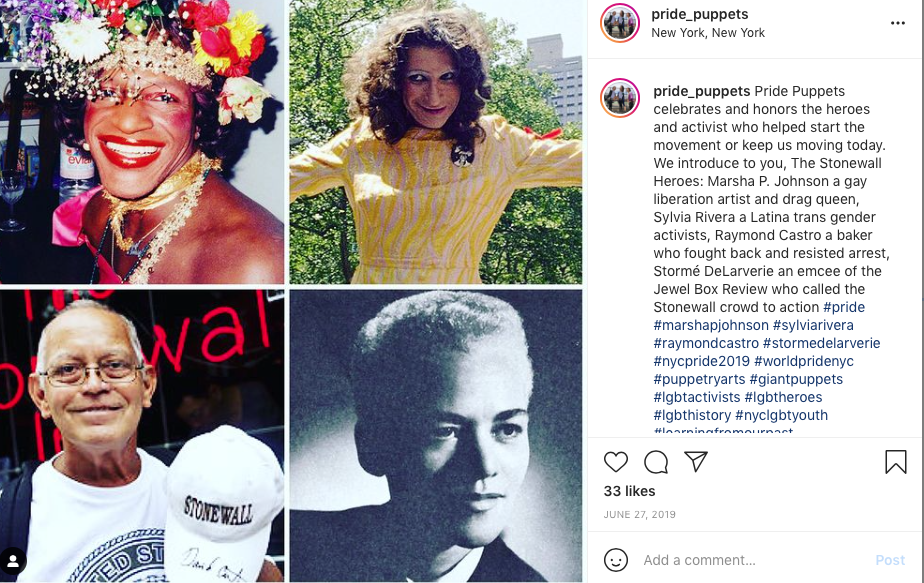Open the JUNE 27, 2019 timestamp link
Image resolution: width=924 pixels, height=583 pixels.
point(639,515)
